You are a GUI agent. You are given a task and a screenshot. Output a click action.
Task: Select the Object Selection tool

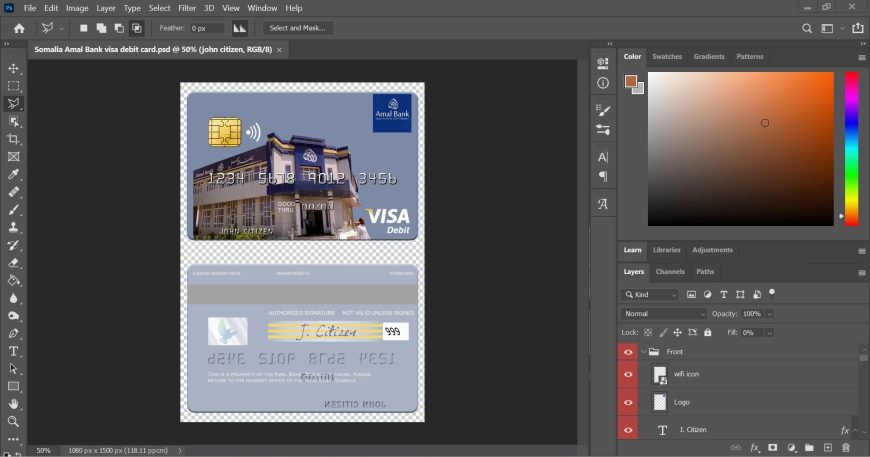[x=13, y=121]
